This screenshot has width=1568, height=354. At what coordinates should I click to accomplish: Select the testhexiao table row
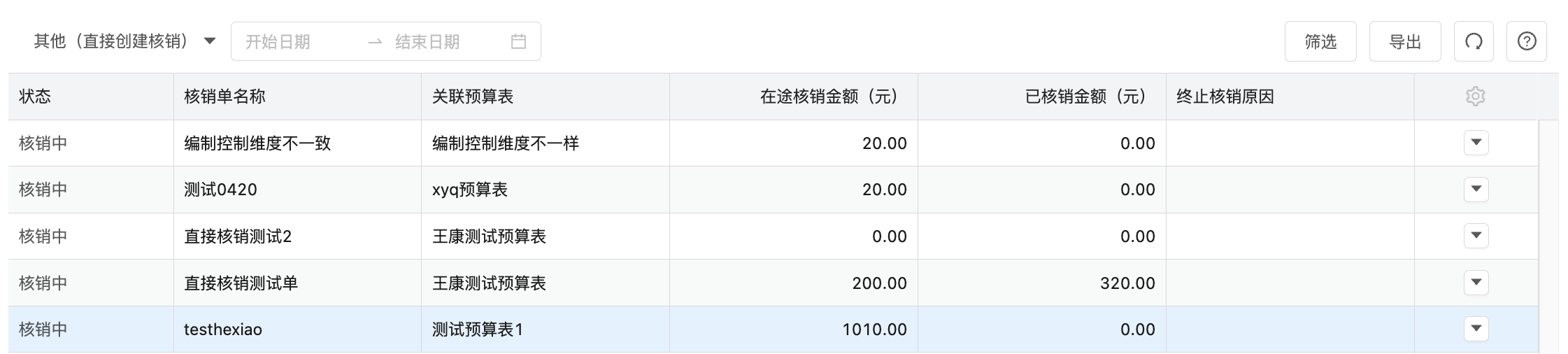[773, 329]
